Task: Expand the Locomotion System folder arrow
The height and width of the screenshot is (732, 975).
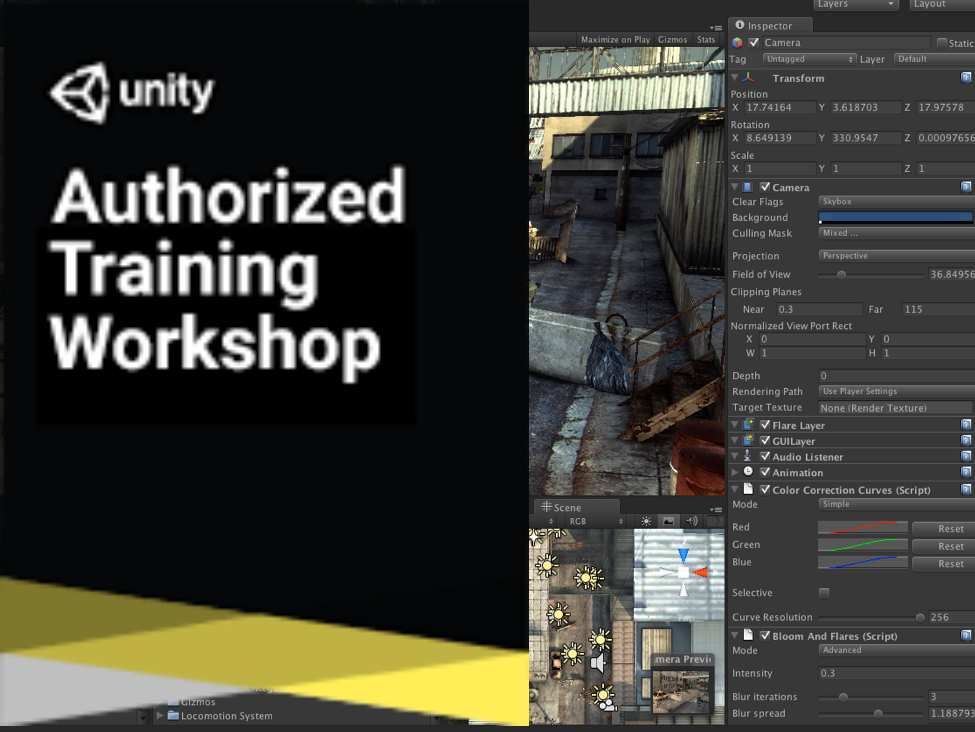Action: pyautogui.click(x=159, y=716)
